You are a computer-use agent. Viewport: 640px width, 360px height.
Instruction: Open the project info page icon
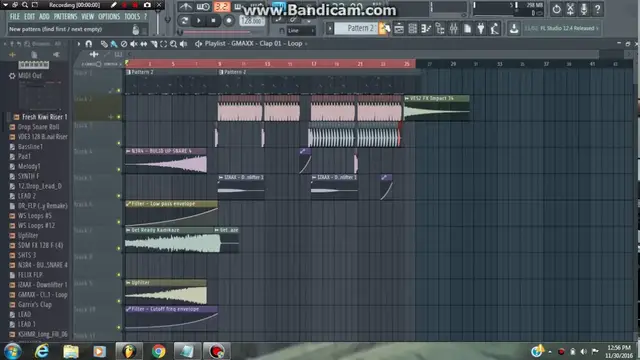[x=467, y=28]
